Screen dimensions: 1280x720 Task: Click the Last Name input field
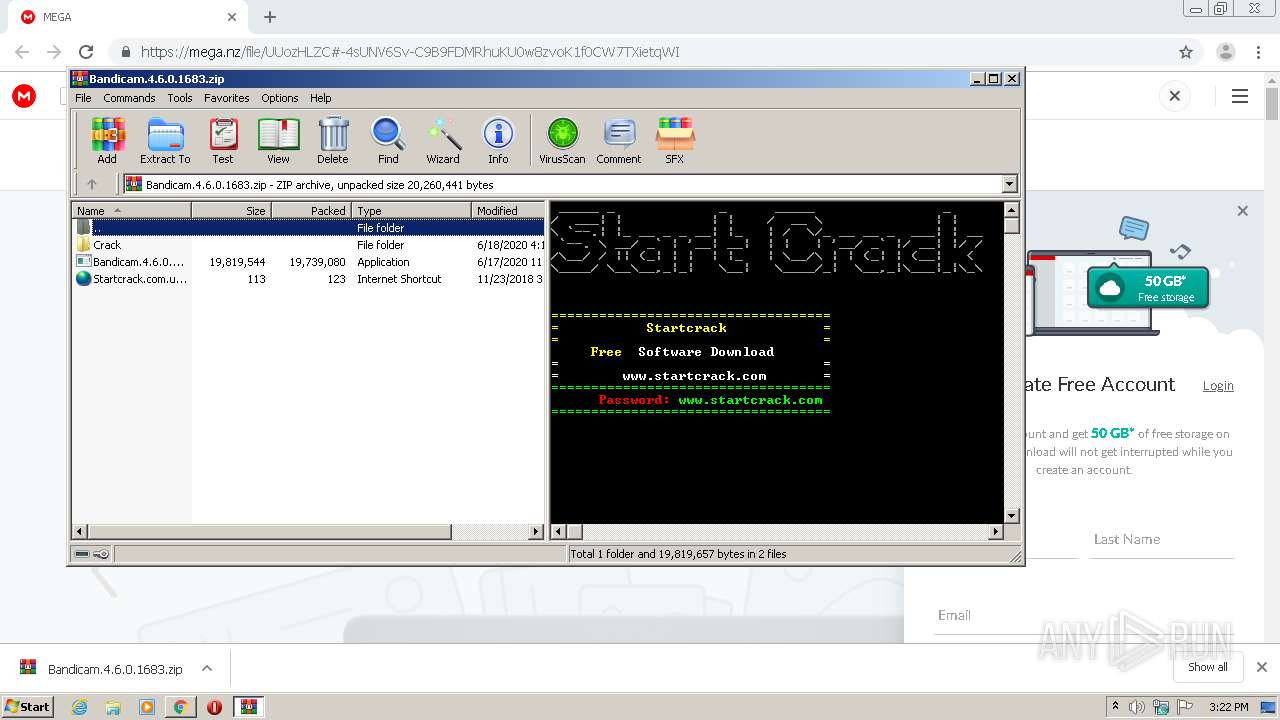pyautogui.click(x=1163, y=539)
